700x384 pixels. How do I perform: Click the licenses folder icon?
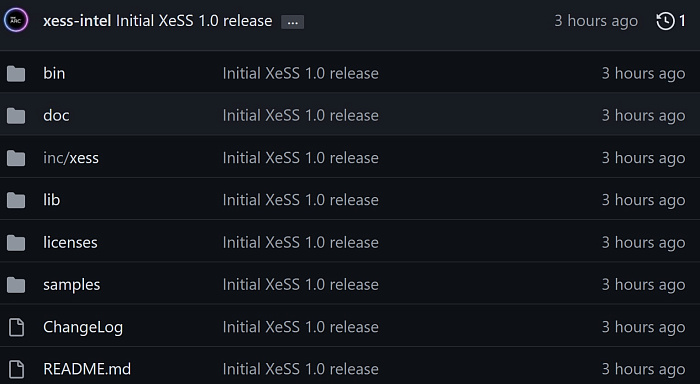pos(16,243)
